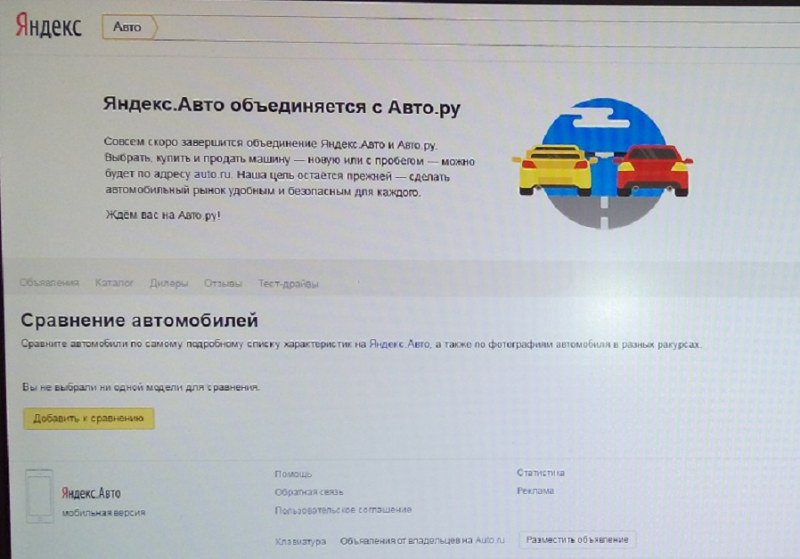The height and width of the screenshot is (559, 800).
Task: Open the Яндекс logo home link
Action: coord(48,26)
